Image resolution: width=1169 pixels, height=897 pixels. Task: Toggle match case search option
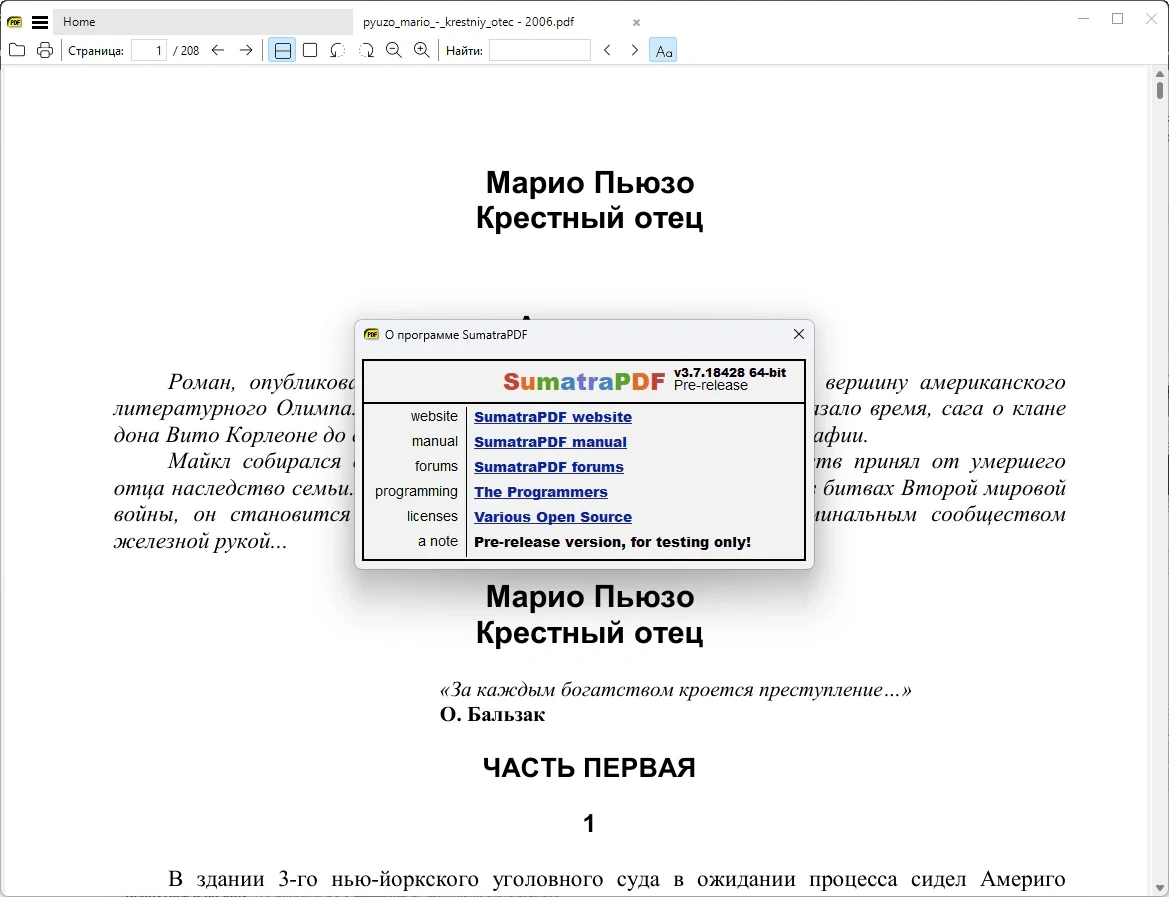click(663, 51)
